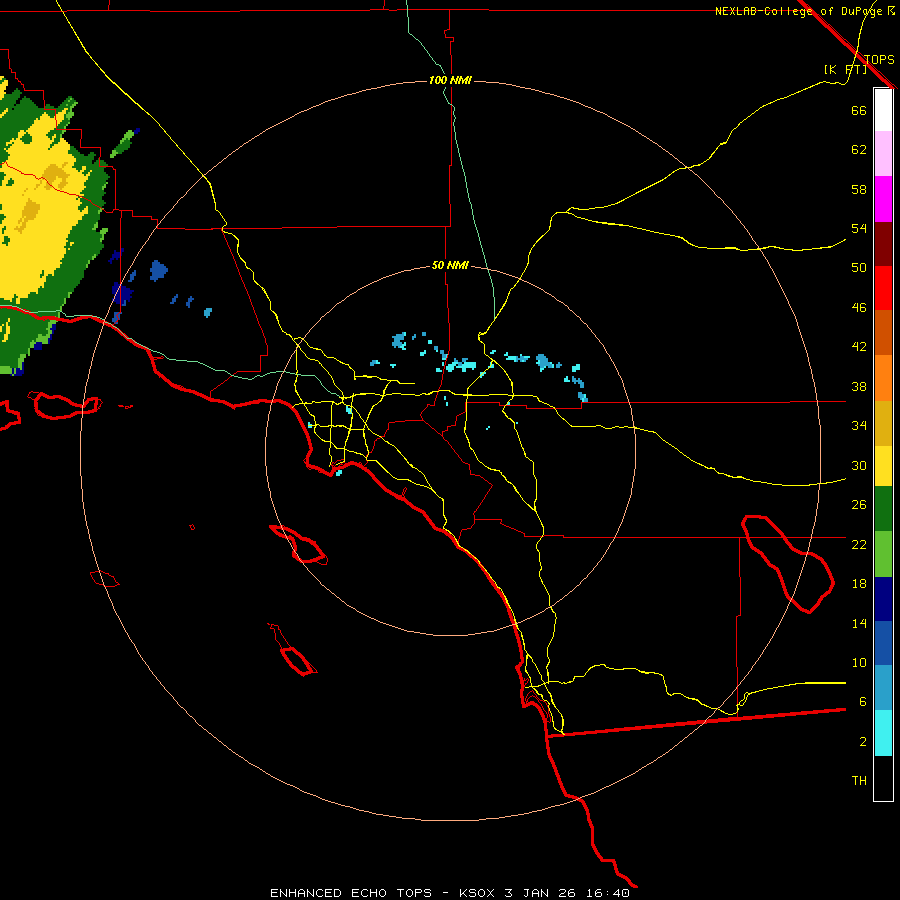900x900 pixels.
Task: Click the legend value '18'
Action: (859, 584)
